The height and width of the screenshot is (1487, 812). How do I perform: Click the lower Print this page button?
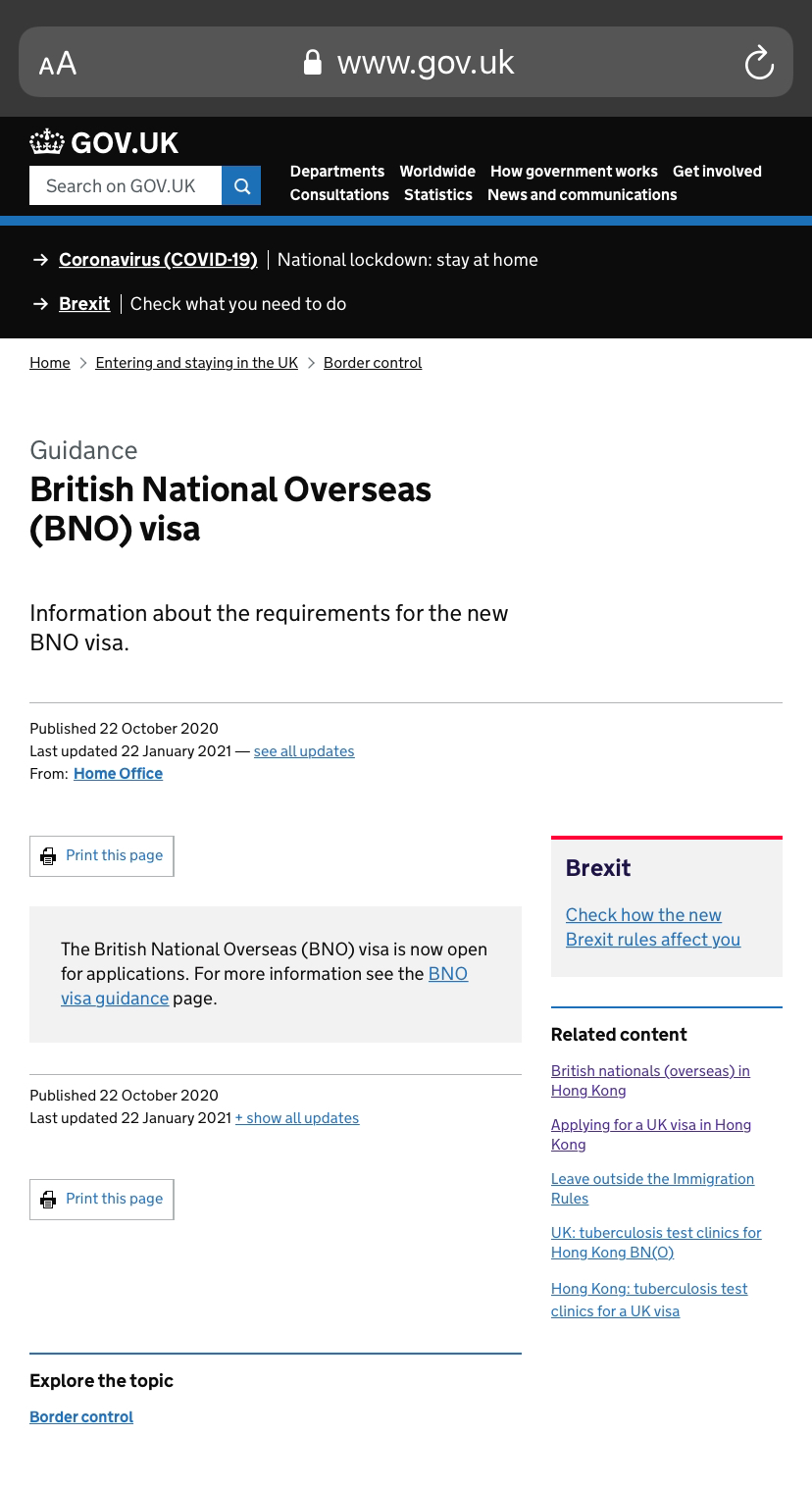(102, 1200)
